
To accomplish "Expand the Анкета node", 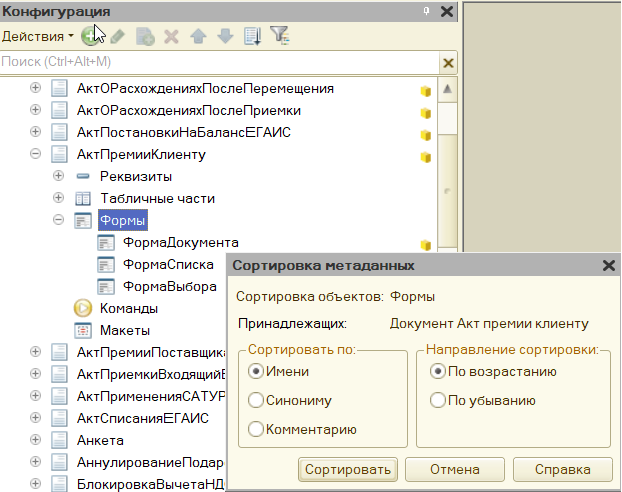I will [x=35, y=439].
